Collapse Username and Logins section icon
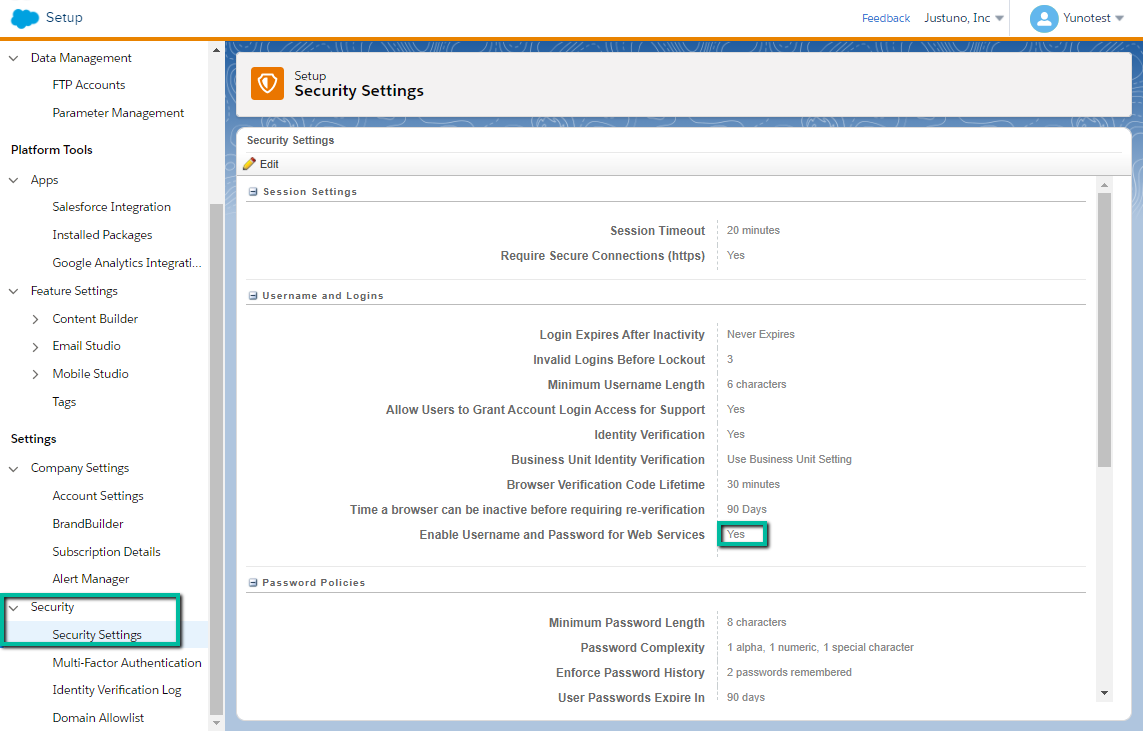1143x731 pixels. coord(253,296)
